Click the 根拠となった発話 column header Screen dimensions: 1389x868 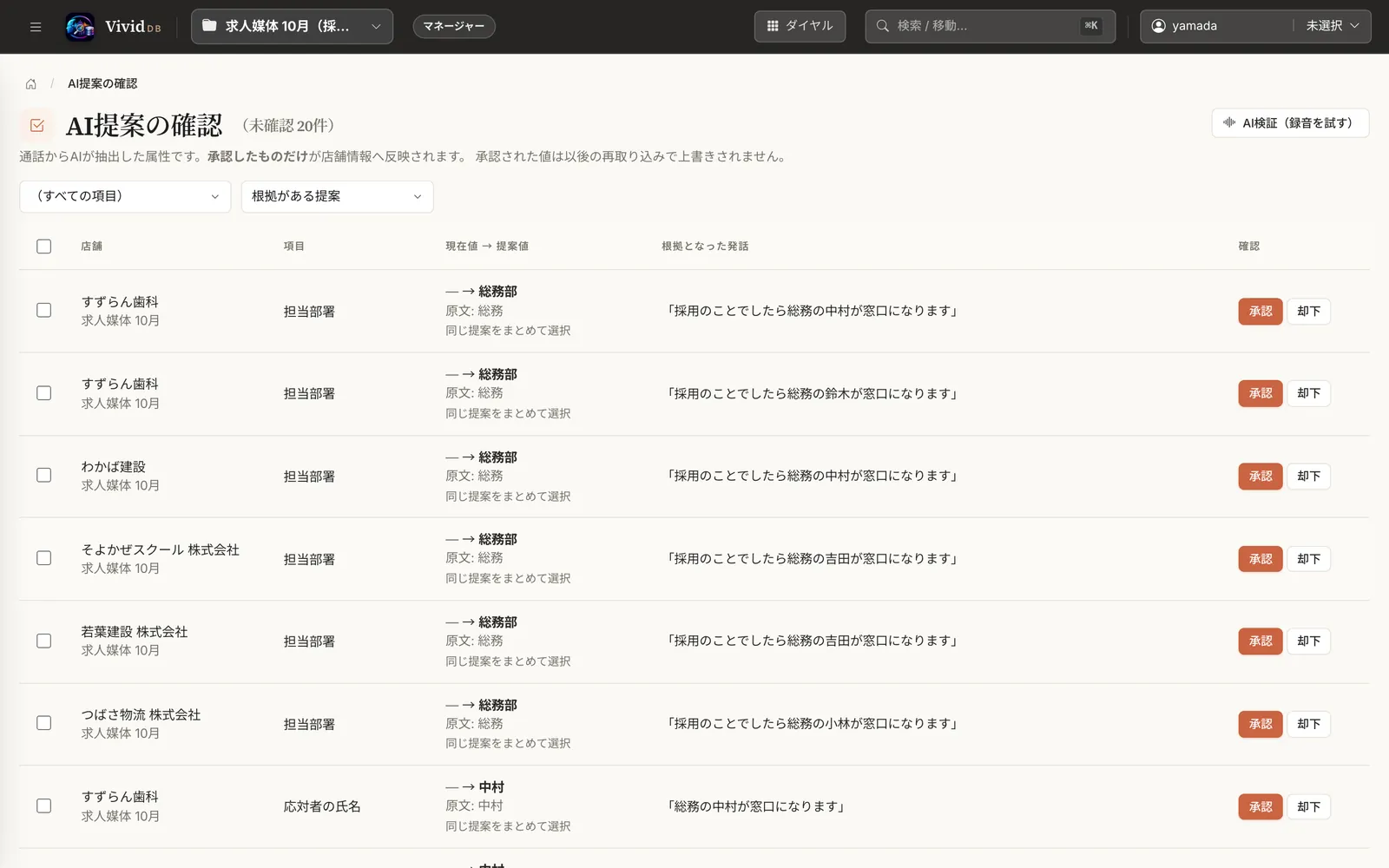tap(705, 247)
